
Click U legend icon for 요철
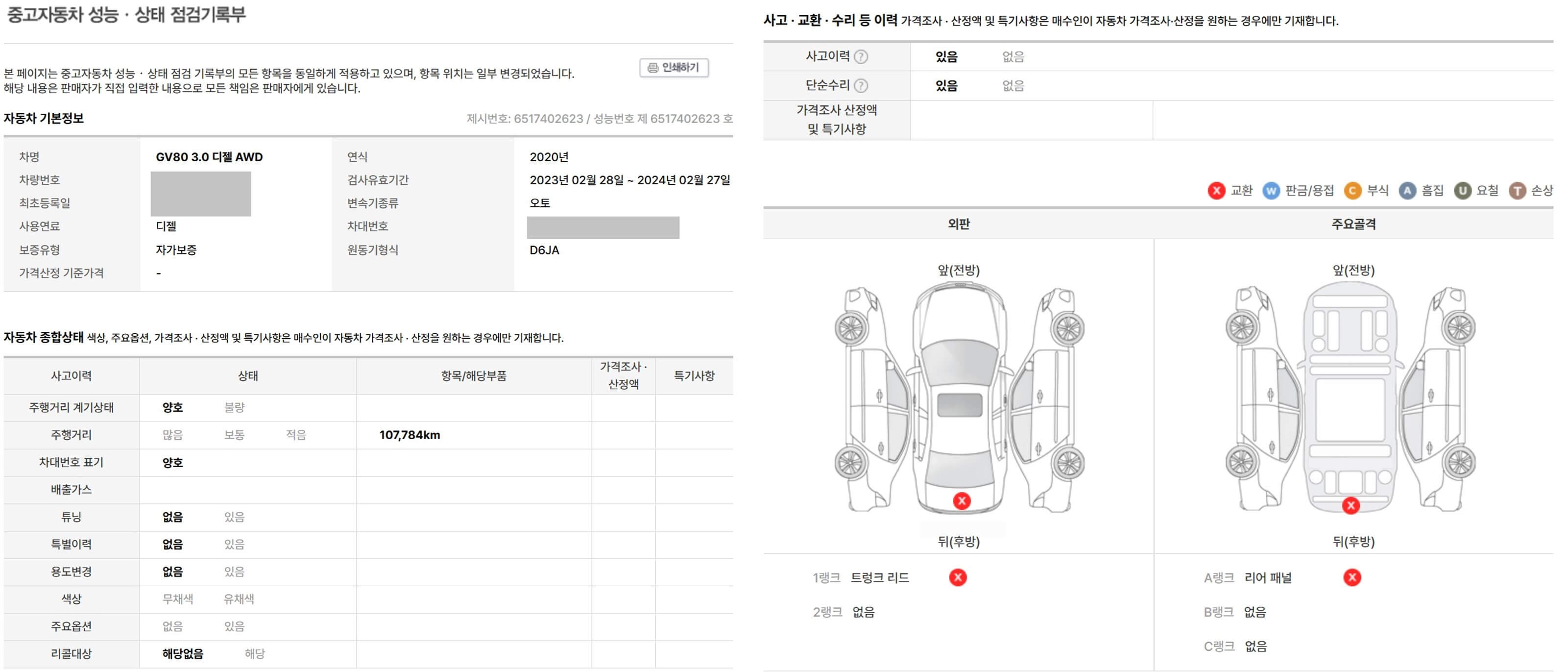coord(1462,191)
